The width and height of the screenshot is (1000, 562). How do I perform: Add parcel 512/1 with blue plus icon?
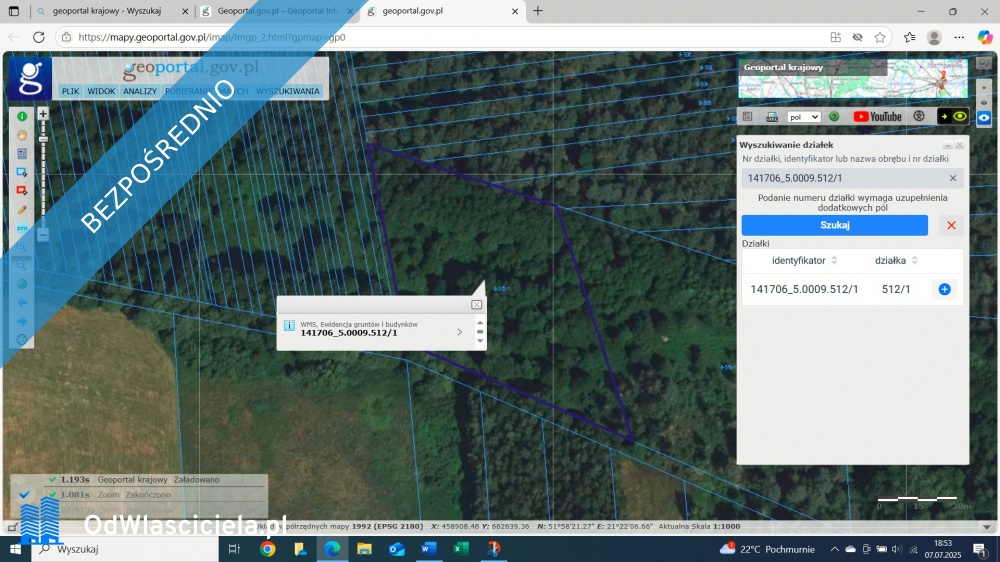coord(944,289)
